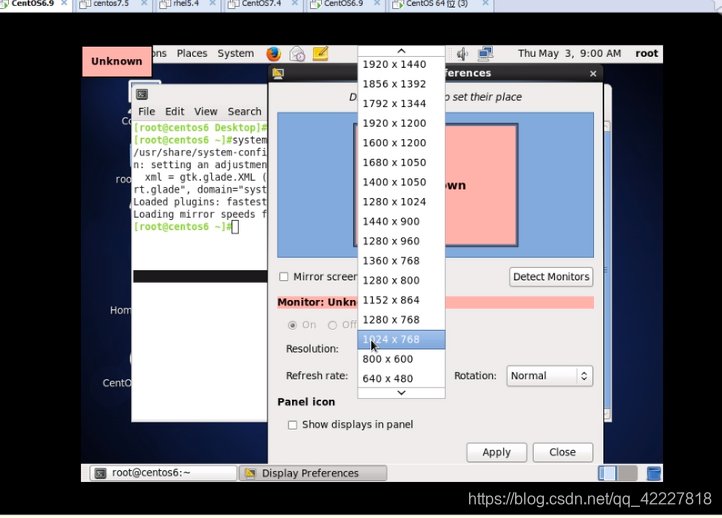Select 1280 x 1024 from list
Image resolution: width=722 pixels, height=518 pixels.
coord(401,202)
